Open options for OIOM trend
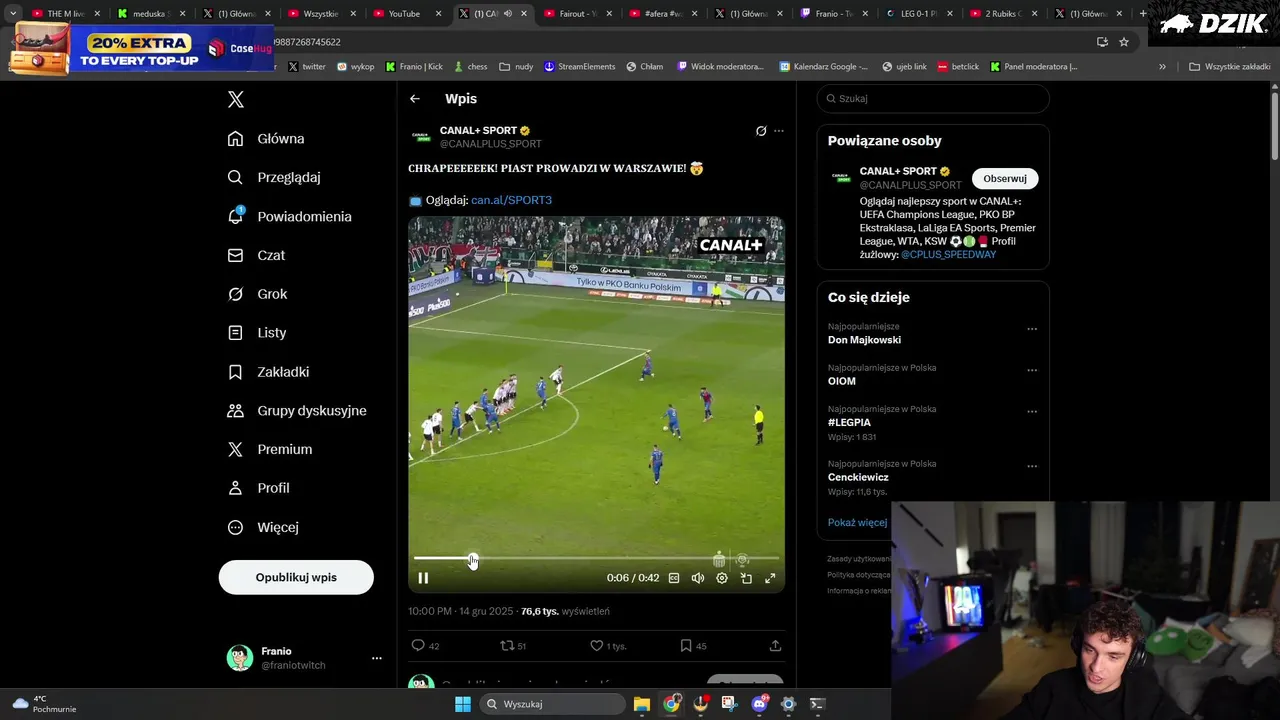This screenshot has height=720, width=1280. (1032, 370)
